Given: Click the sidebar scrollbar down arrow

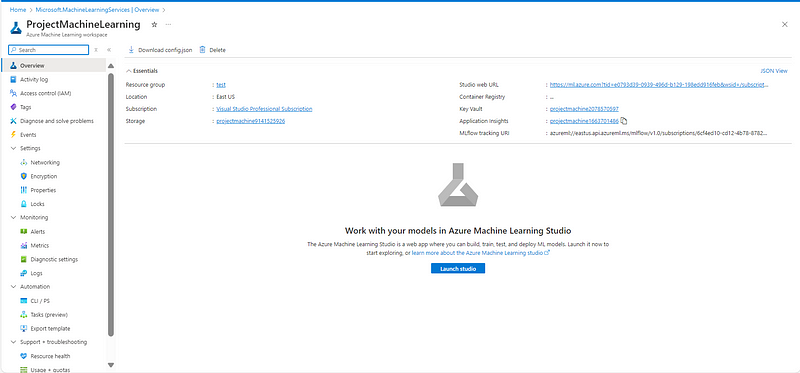Looking at the screenshot, I should pyautogui.click(x=111, y=365).
